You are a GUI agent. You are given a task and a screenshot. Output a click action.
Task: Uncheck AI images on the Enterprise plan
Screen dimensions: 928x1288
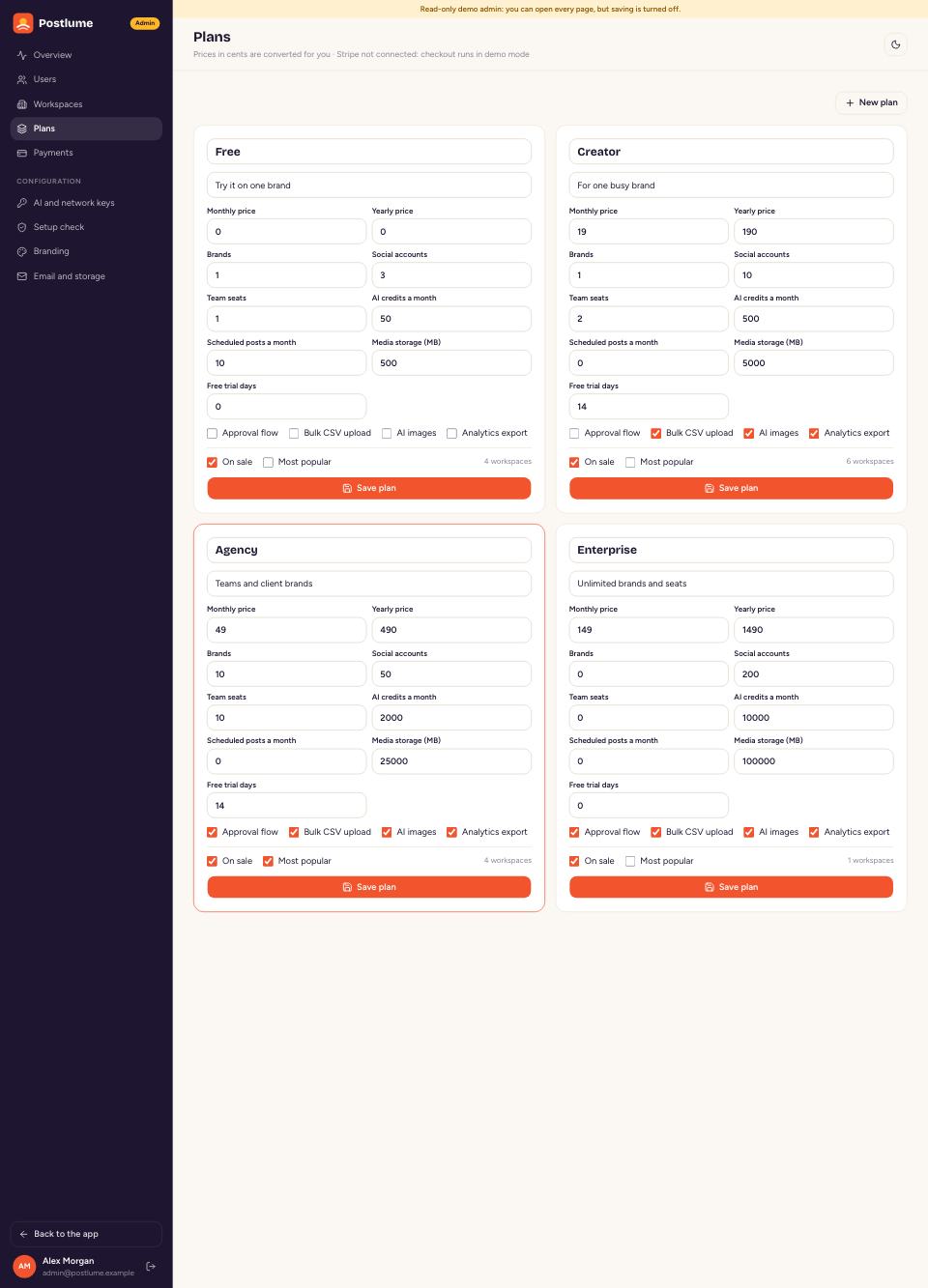748,832
